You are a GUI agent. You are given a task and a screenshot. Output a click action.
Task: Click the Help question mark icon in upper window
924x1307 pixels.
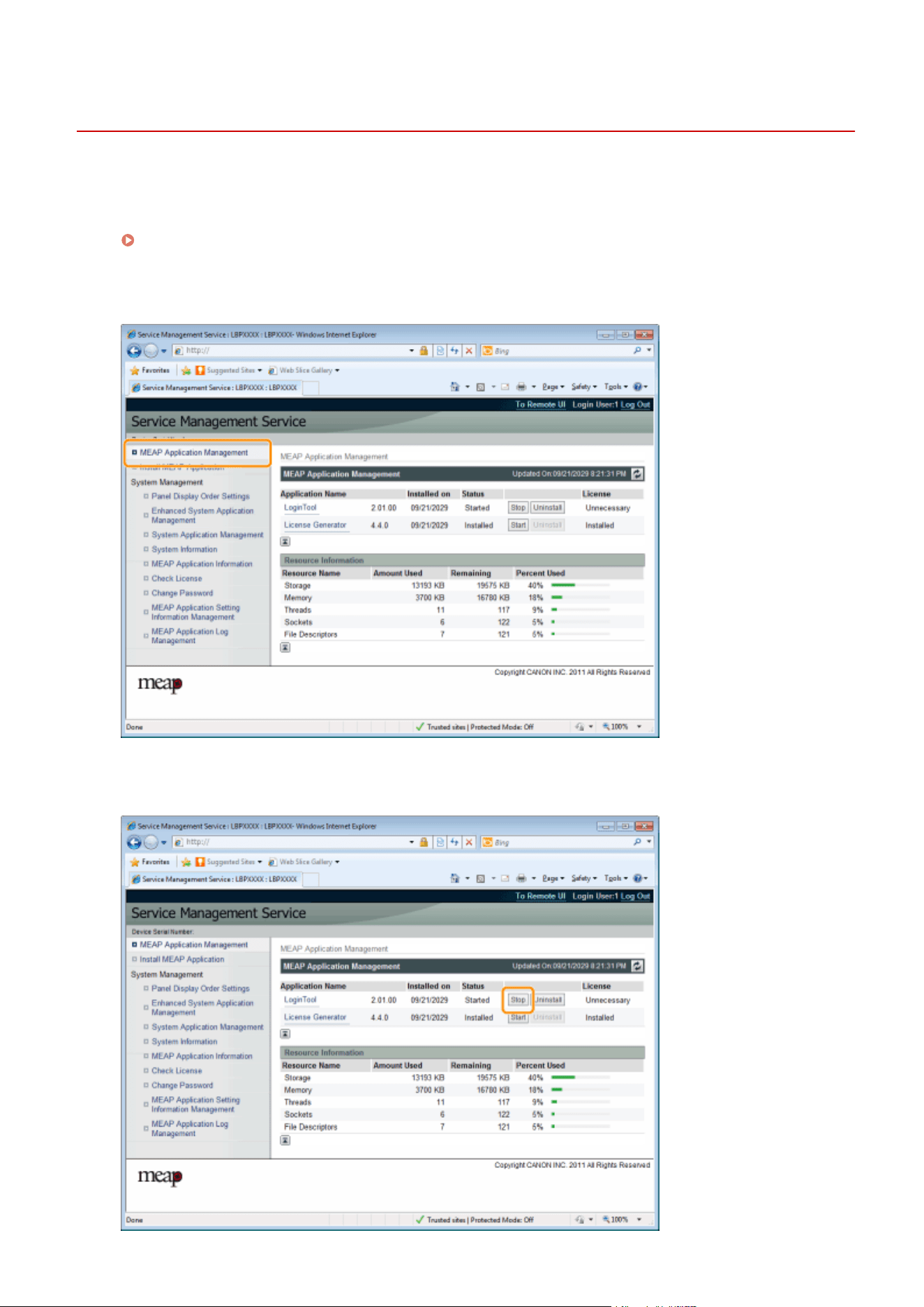click(637, 387)
